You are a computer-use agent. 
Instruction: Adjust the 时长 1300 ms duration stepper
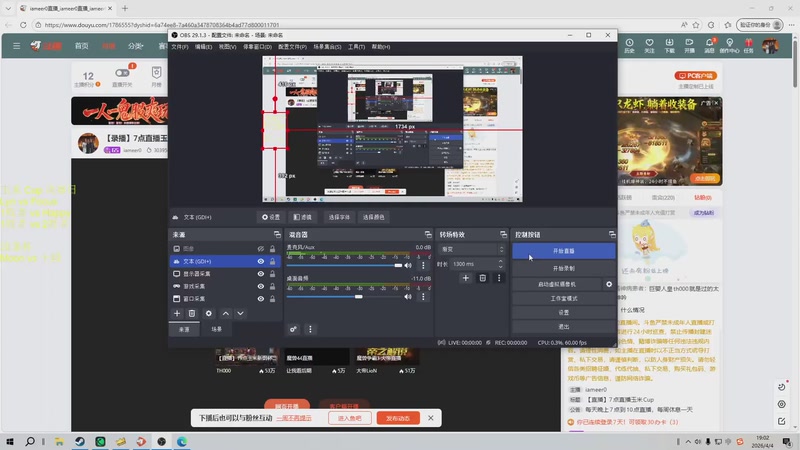501,264
